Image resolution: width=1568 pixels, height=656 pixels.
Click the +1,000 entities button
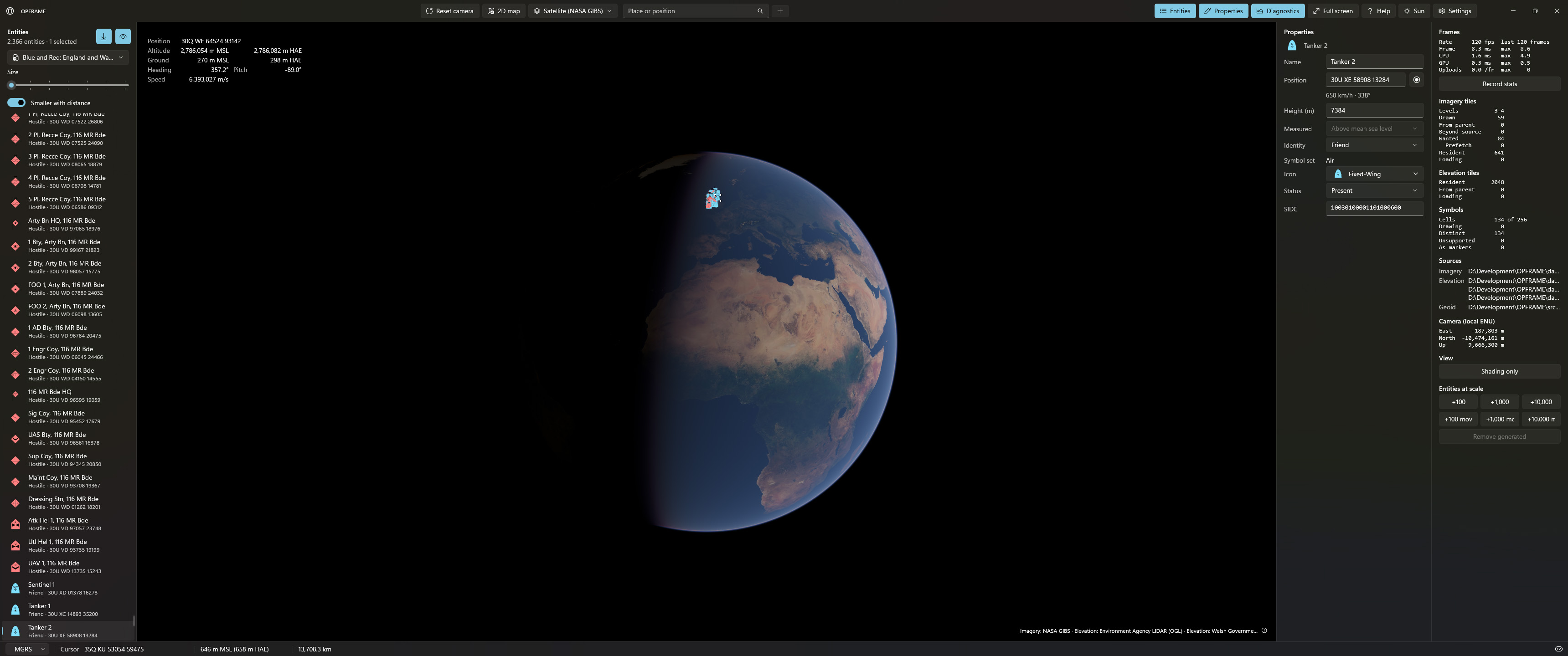coord(1499,402)
